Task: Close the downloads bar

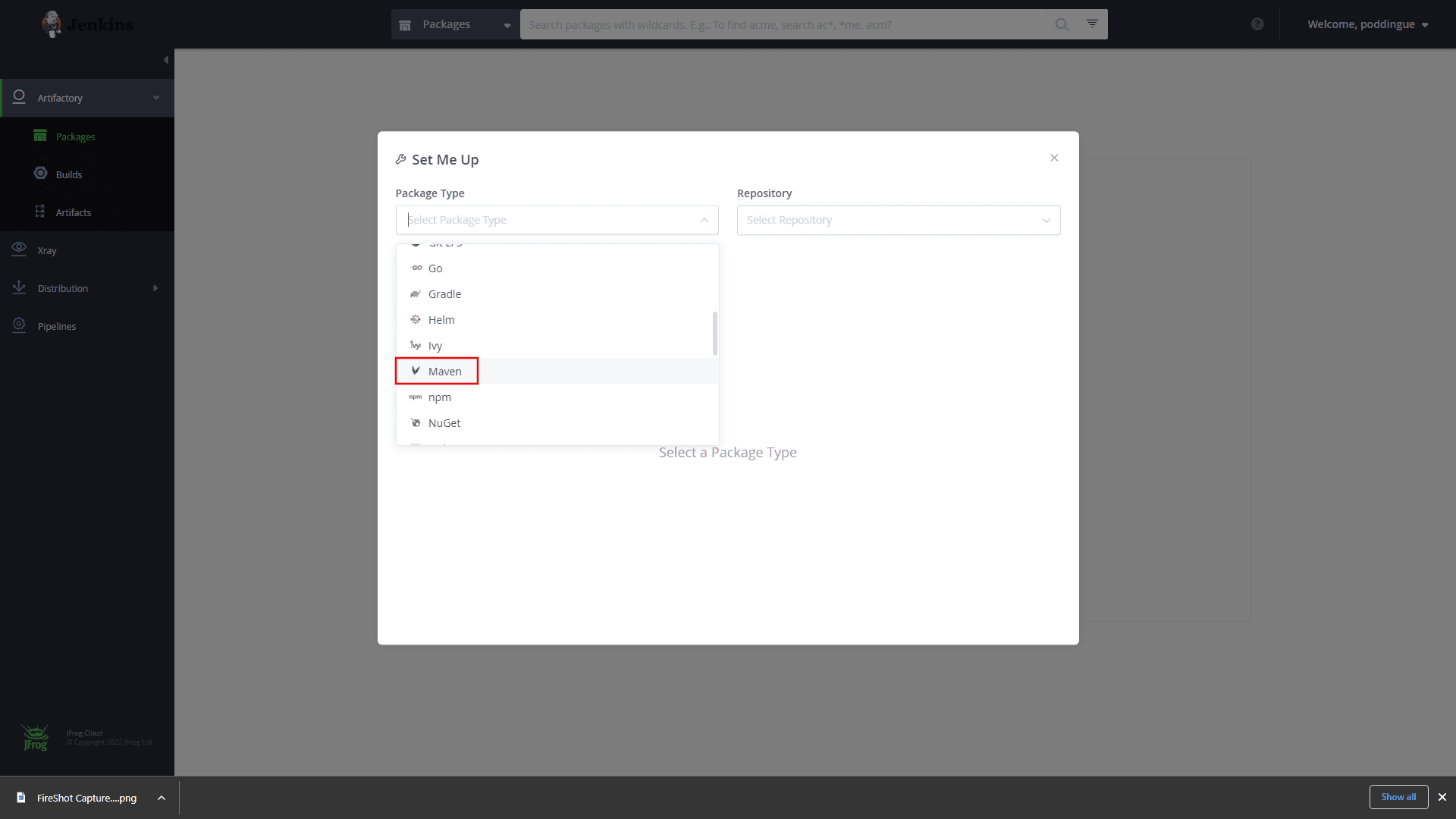Action: click(x=1442, y=797)
